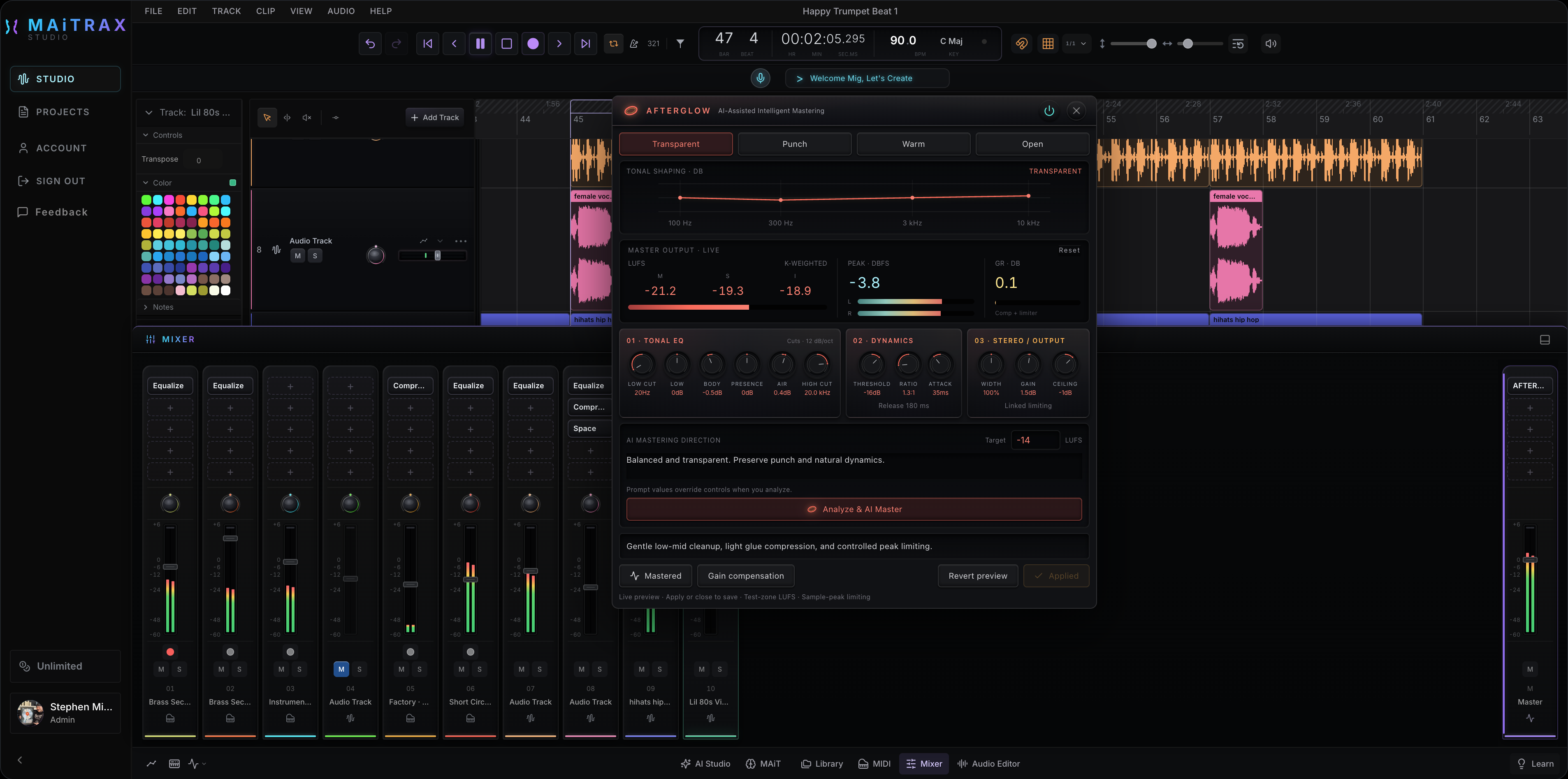The width and height of the screenshot is (1568, 779).
Task: Click the Target LUFS input field
Action: coord(1035,440)
